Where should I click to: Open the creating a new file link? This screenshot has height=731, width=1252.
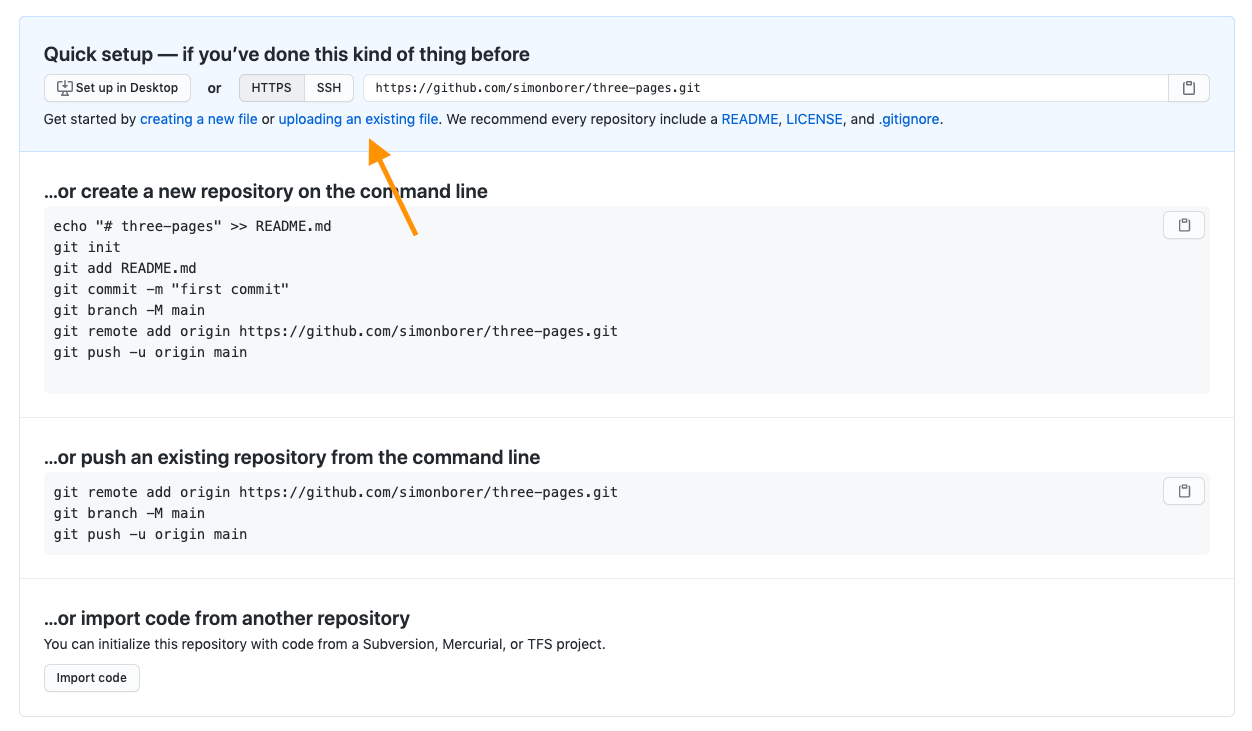point(199,119)
